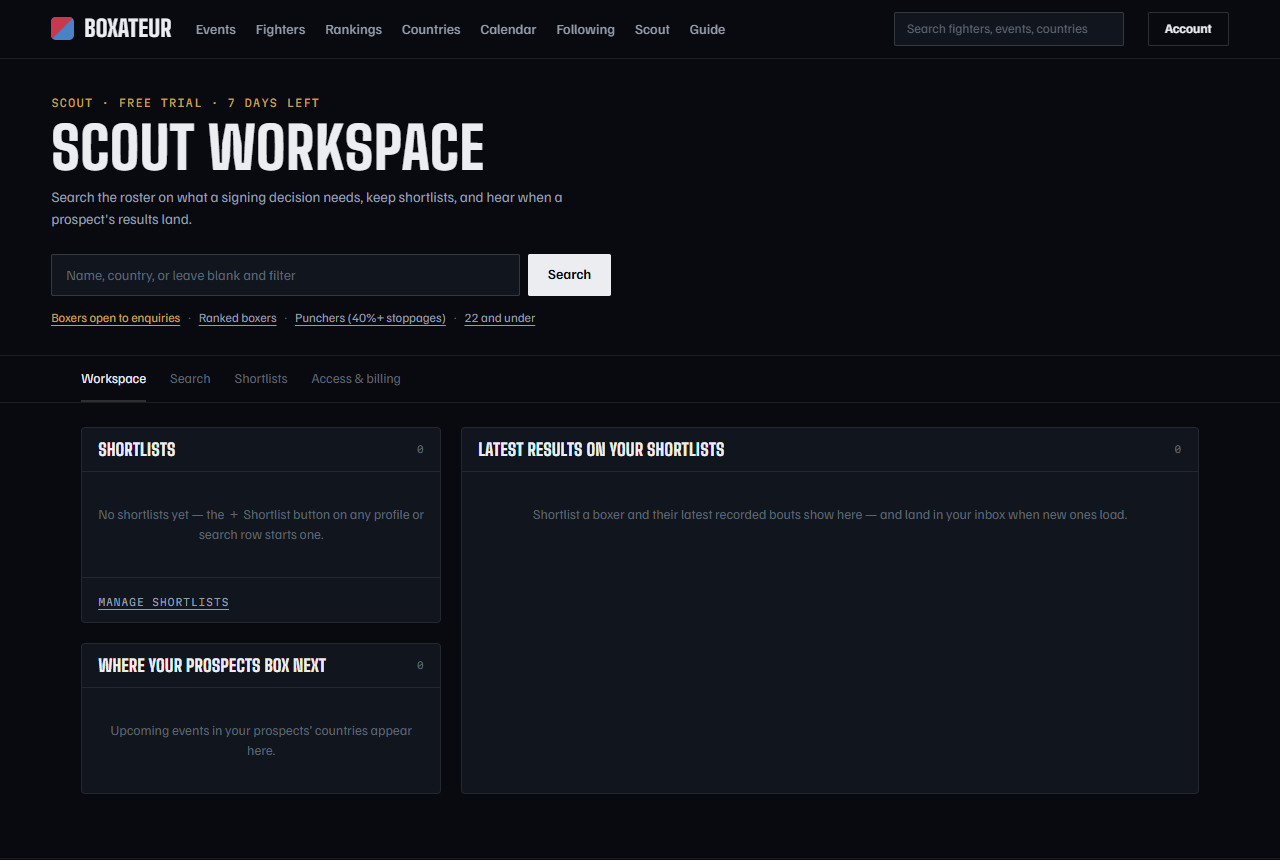Screen dimensions: 1280x860
Task: Click the Boxateur brand name text
Action: pos(128,29)
